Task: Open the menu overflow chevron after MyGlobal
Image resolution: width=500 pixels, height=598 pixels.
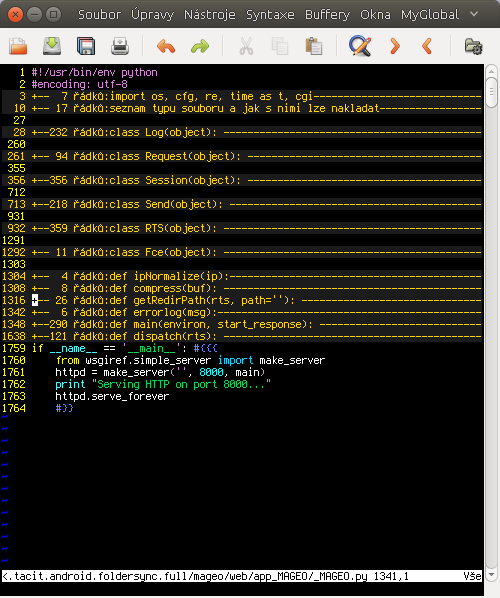Action: 474,14
